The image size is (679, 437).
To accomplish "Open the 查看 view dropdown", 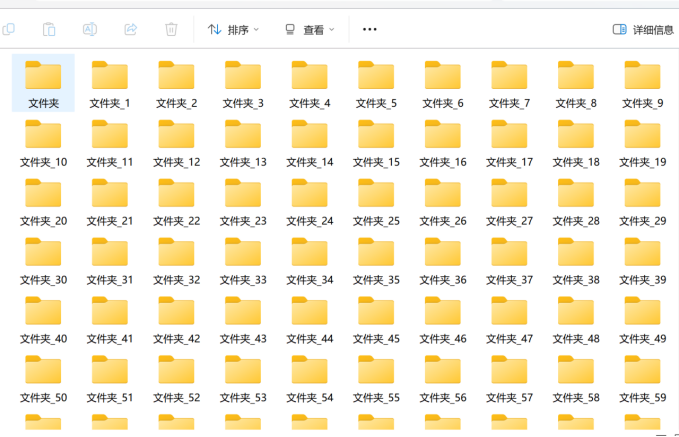I will point(310,29).
